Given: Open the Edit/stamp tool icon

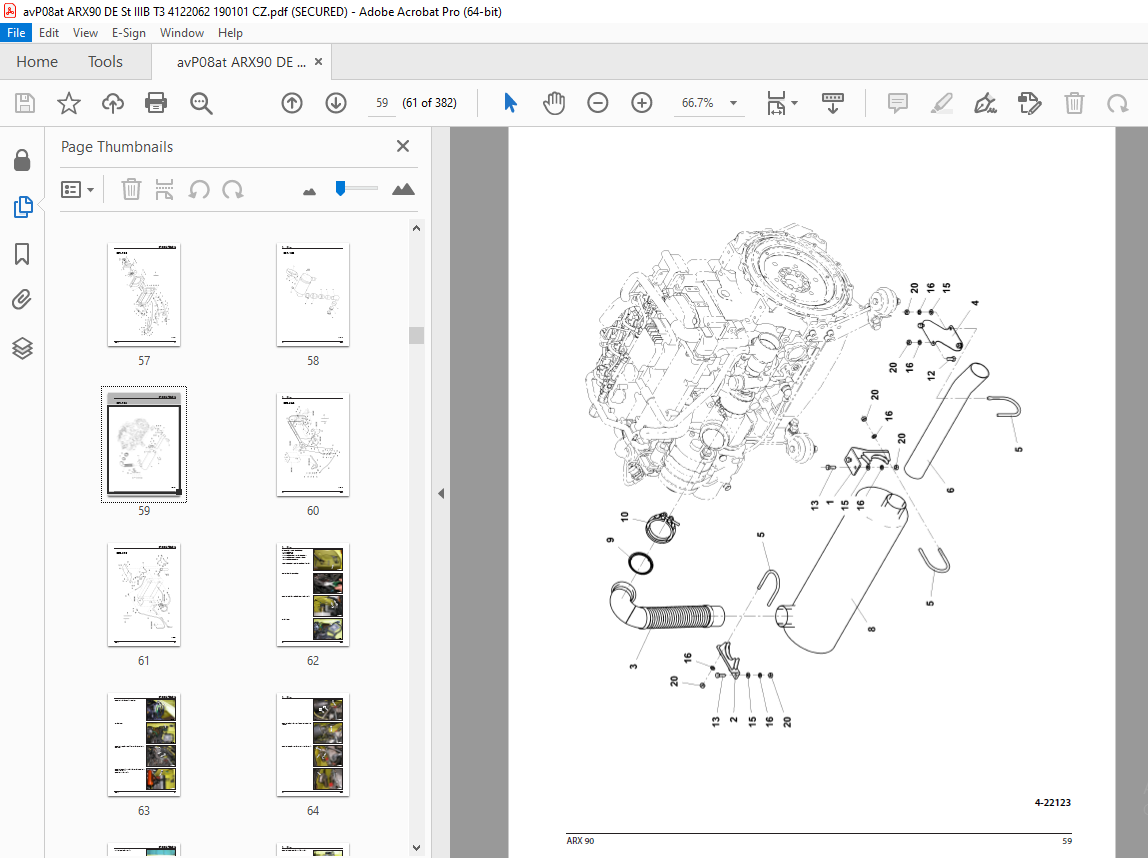Looking at the screenshot, I should (1029, 103).
